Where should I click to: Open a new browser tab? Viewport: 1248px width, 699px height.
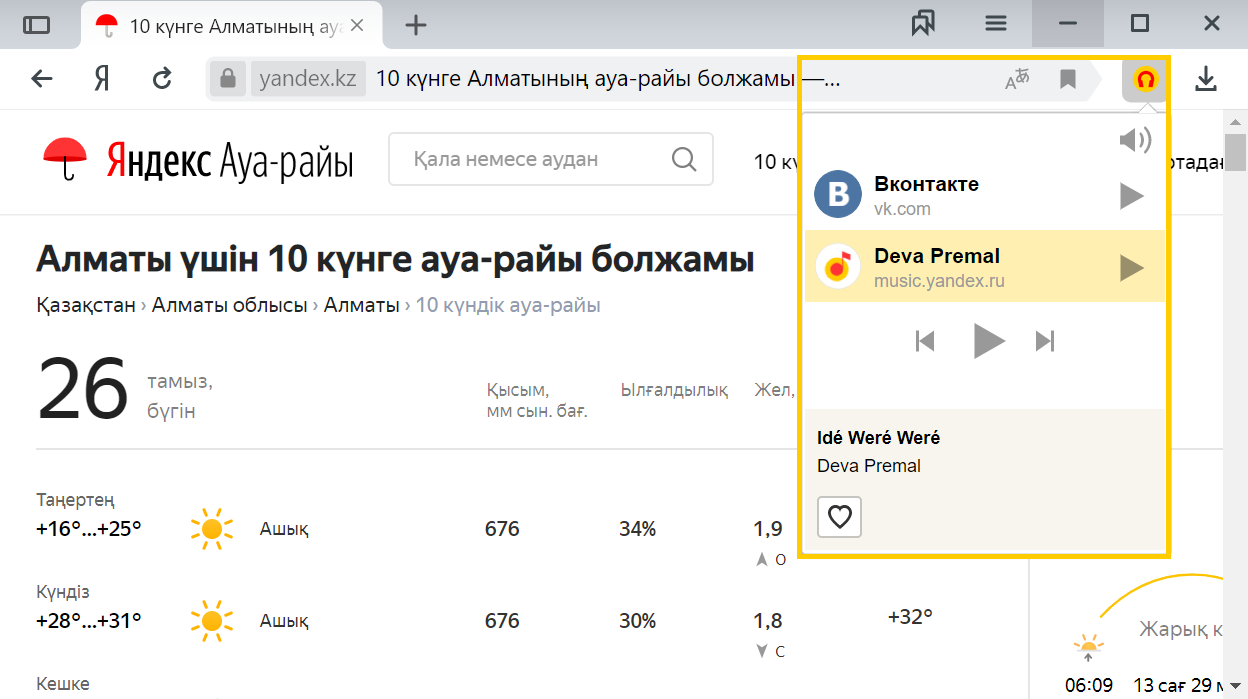click(416, 25)
